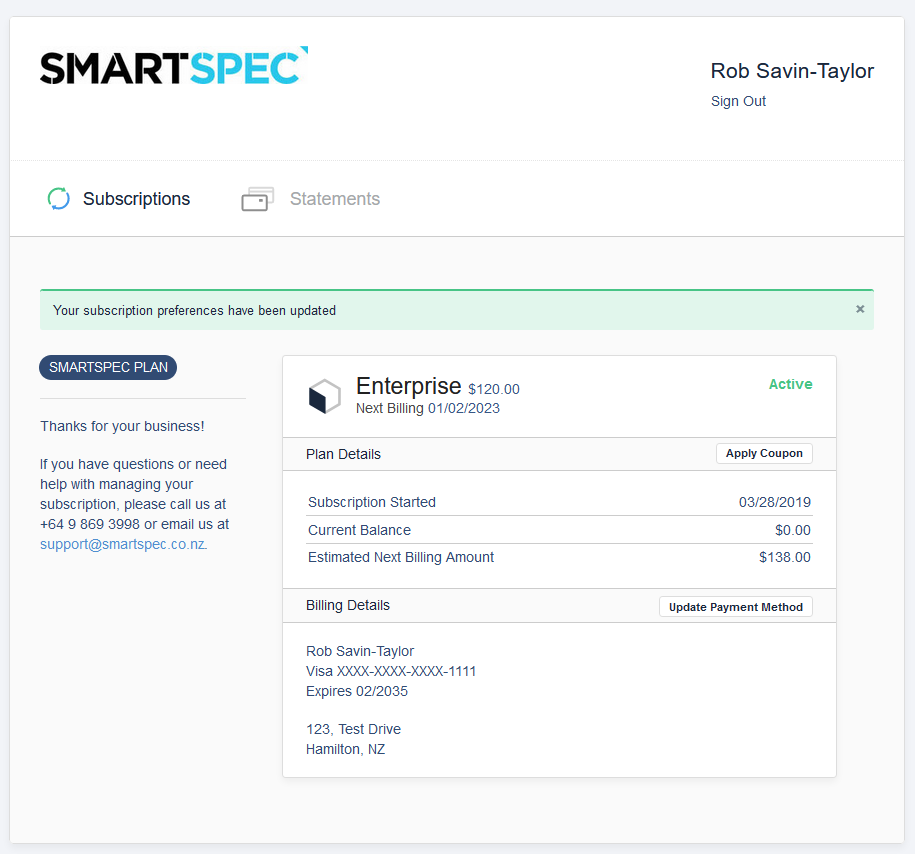The image size is (915, 854).
Task: Click the SmartSpec logo
Action: [174, 66]
